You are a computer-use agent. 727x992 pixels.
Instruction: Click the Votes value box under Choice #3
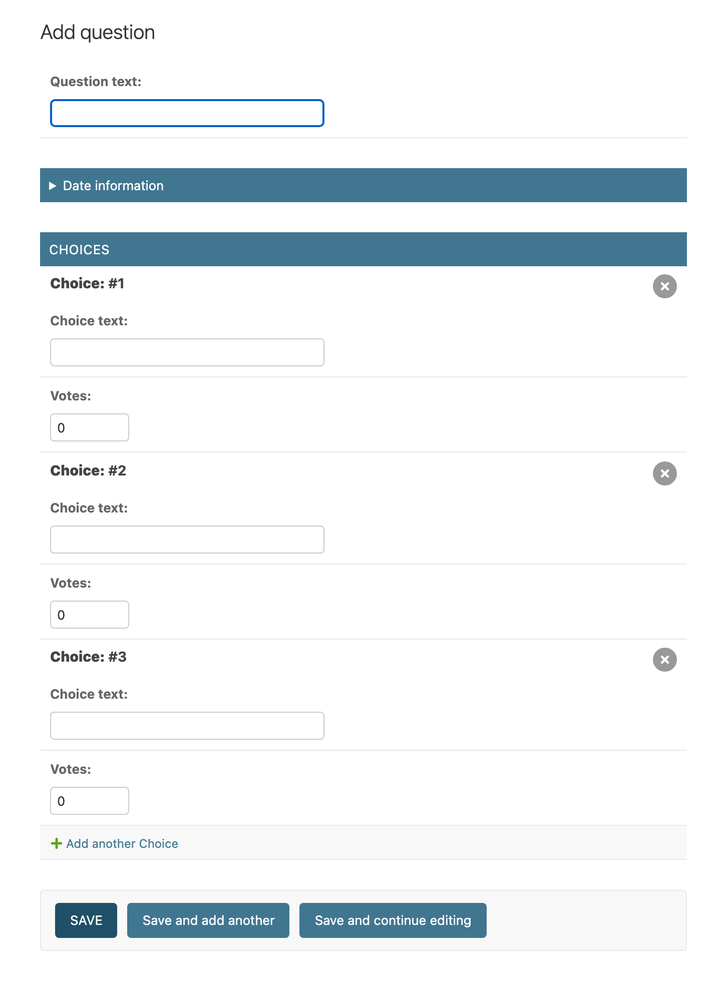click(89, 800)
